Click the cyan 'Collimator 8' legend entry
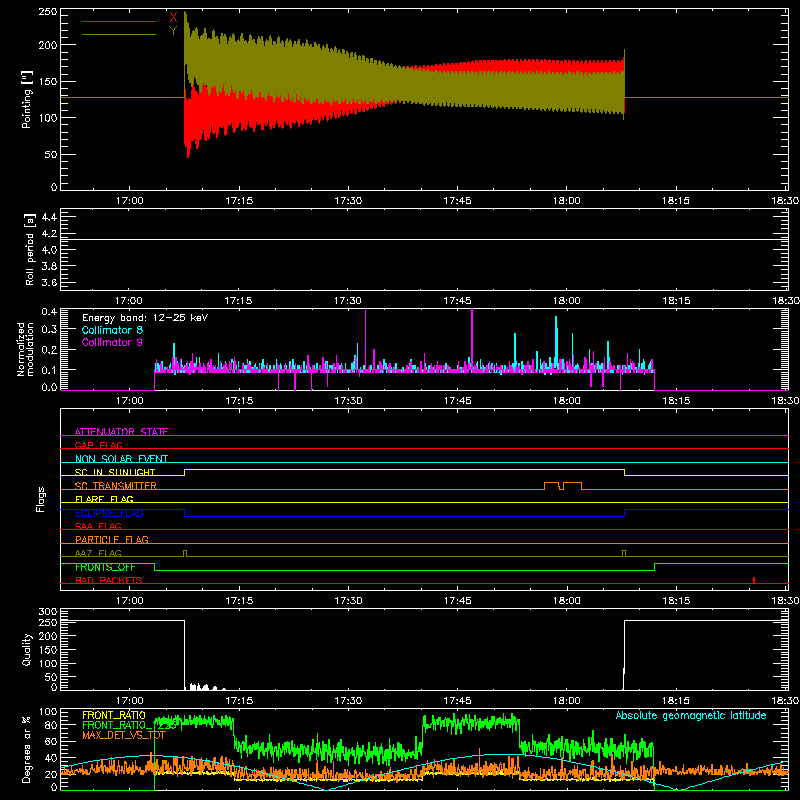Screen dimensions: 800x800 pyautogui.click(x=112, y=330)
